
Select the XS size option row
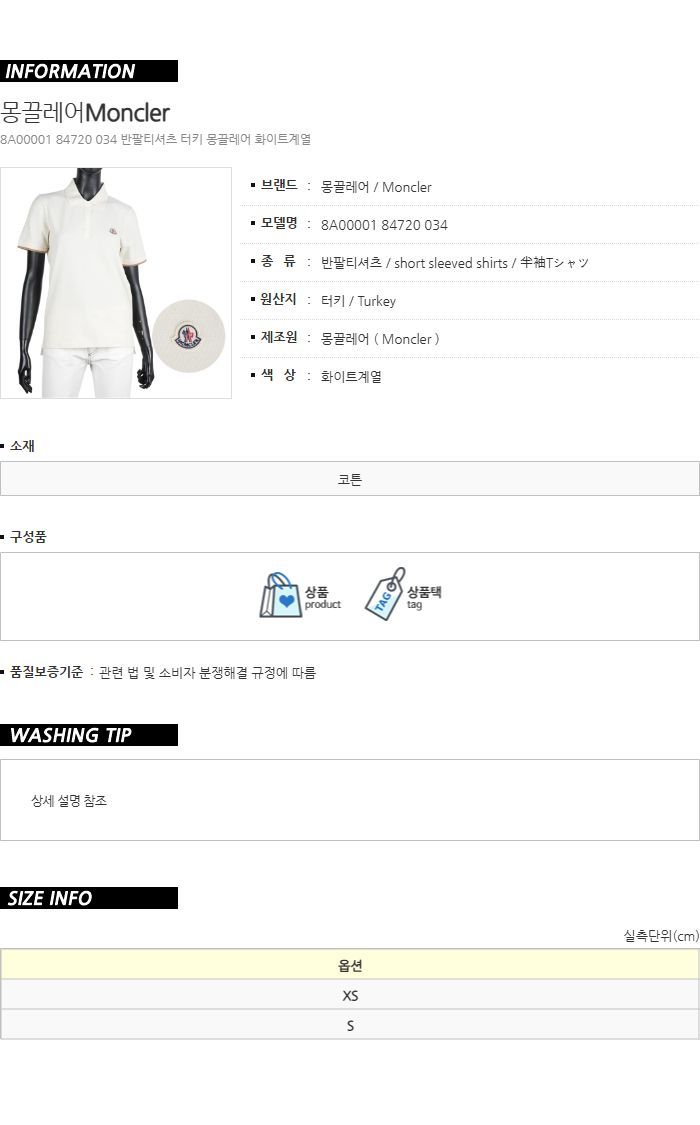click(350, 995)
